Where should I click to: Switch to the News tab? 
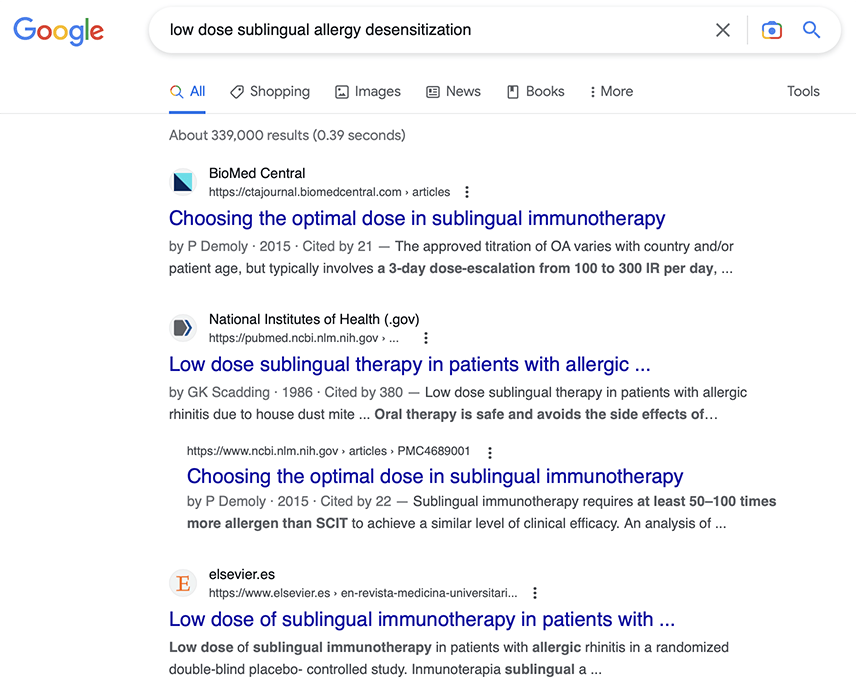point(453,92)
